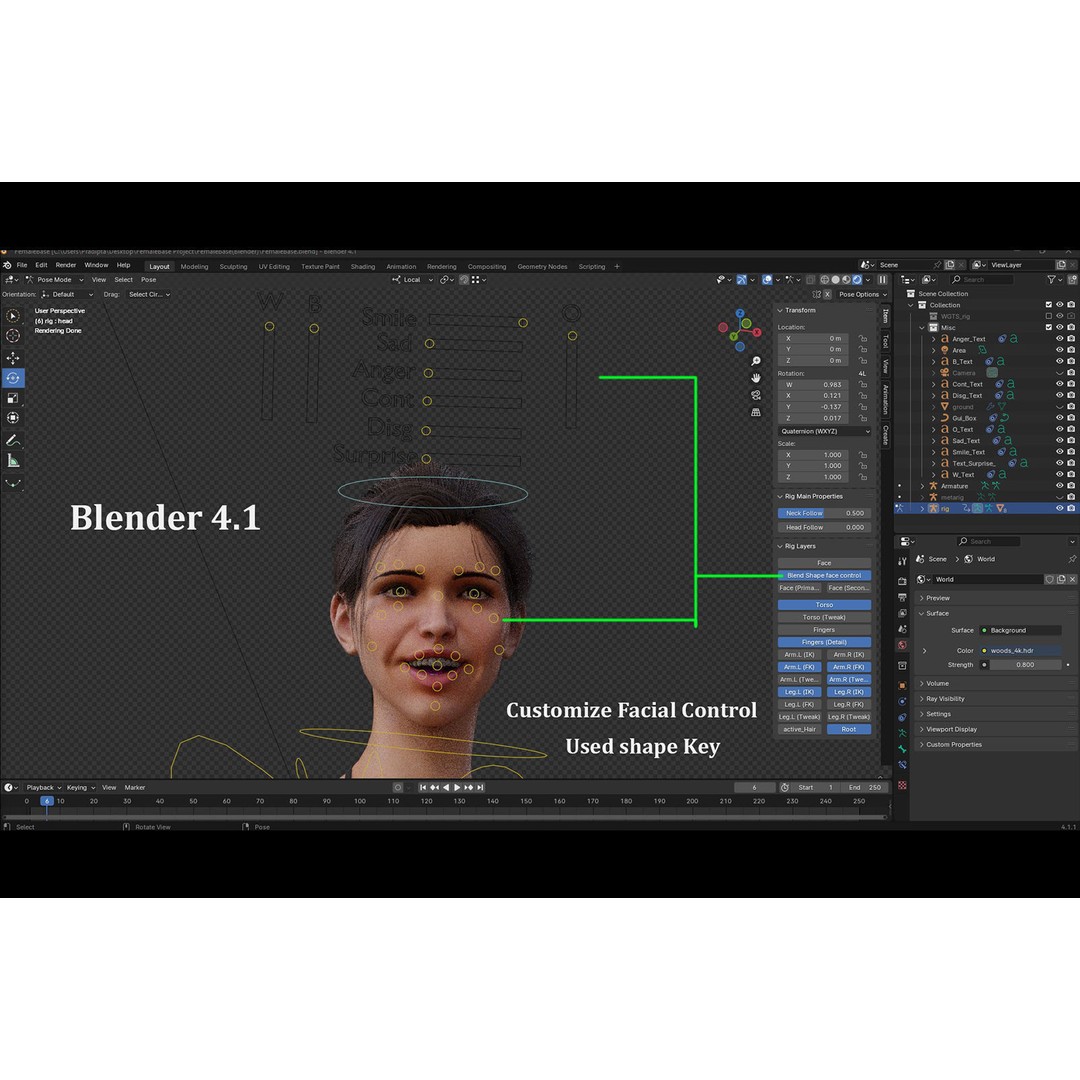
Task: Toggle the camera view icon in the viewport
Action: (x=756, y=395)
